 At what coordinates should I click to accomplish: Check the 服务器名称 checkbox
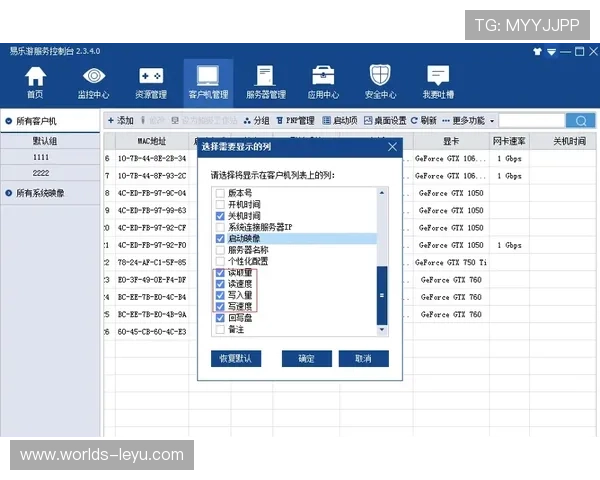pos(220,250)
